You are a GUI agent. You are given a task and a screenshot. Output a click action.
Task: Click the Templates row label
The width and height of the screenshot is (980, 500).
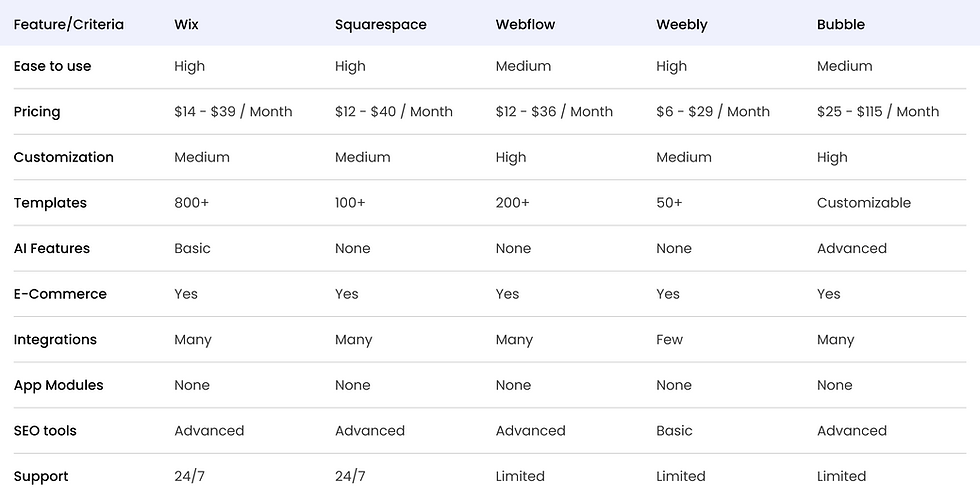pos(50,203)
